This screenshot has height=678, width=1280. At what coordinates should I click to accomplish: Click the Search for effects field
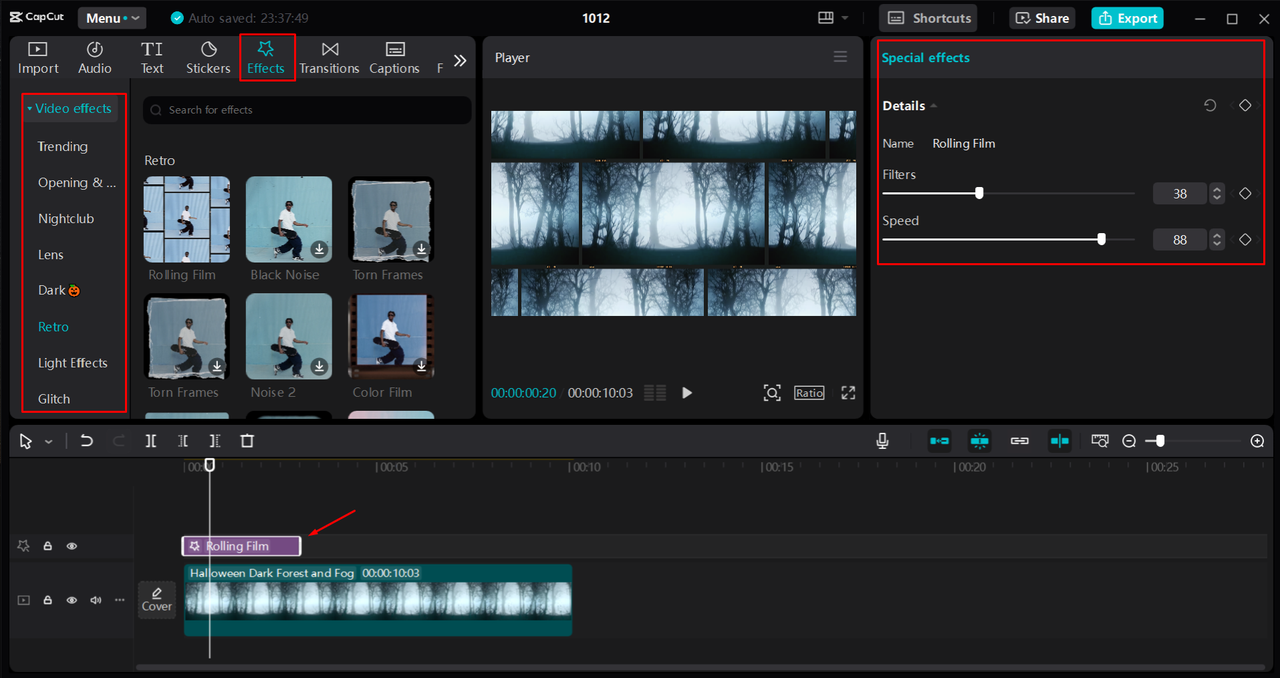click(307, 110)
